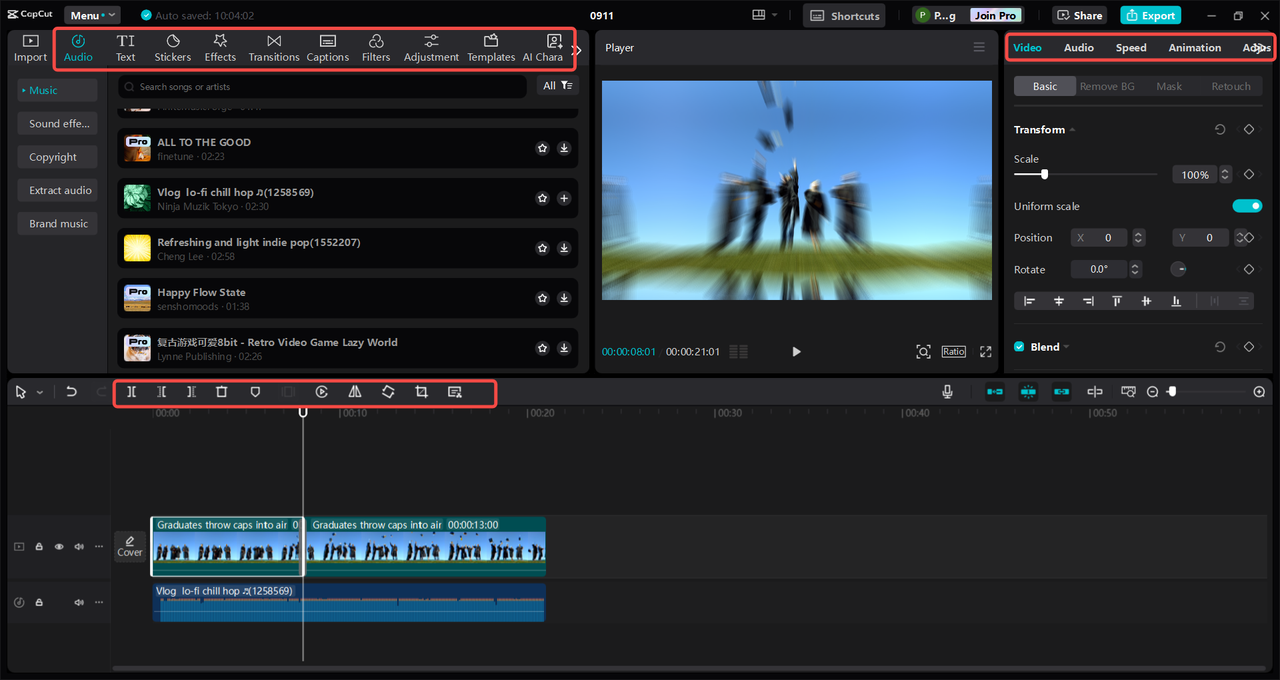Click the Export button

click(x=1150, y=15)
